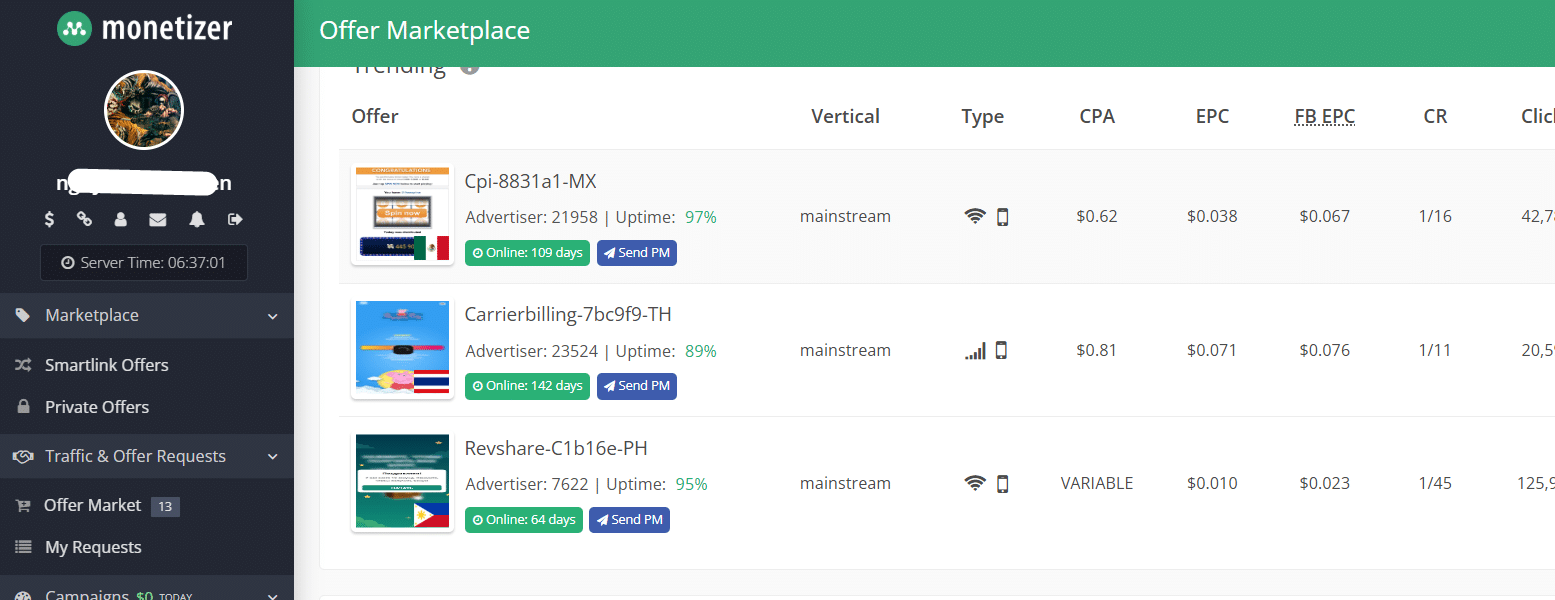This screenshot has height=600, width=1555.
Task: Open the envelope messages icon
Action: tap(158, 219)
